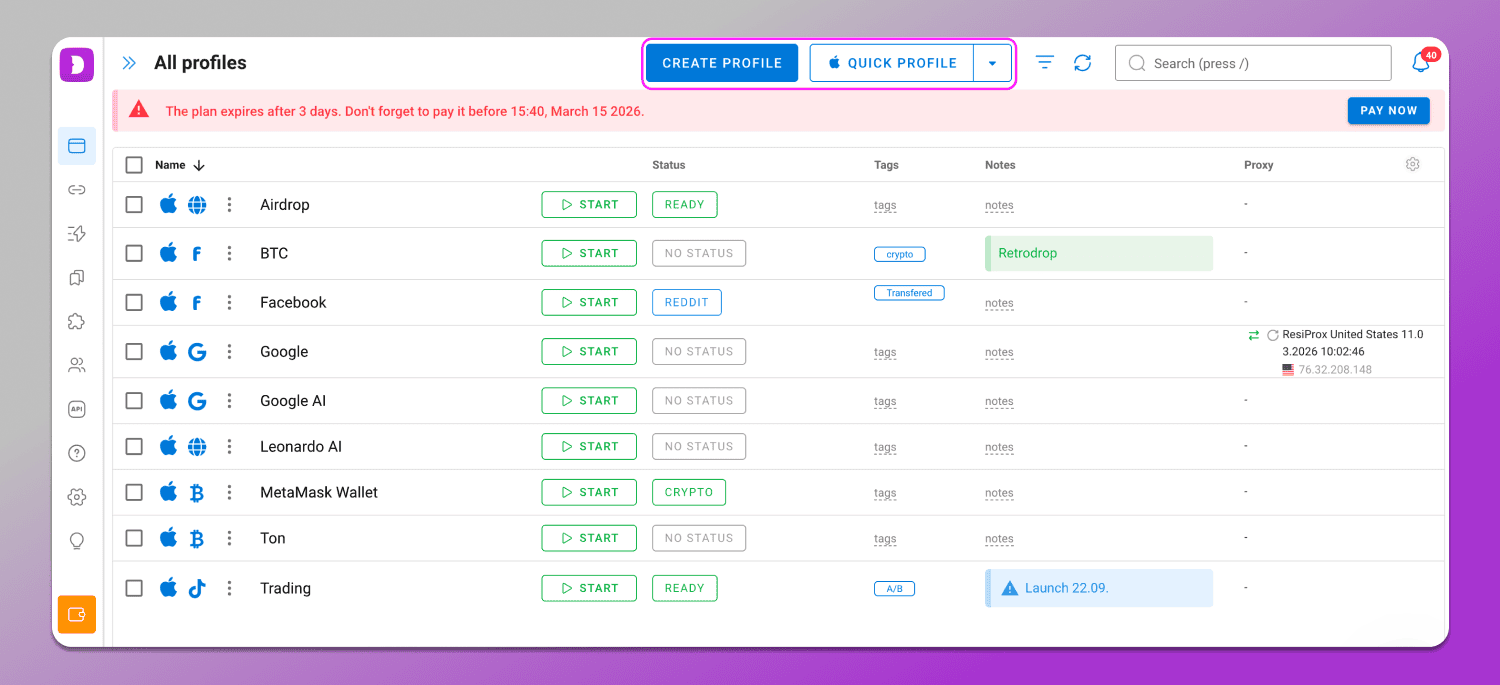The width and height of the screenshot is (1500, 685).
Task: Expand the Quick Profile dropdown arrow
Action: (992, 63)
